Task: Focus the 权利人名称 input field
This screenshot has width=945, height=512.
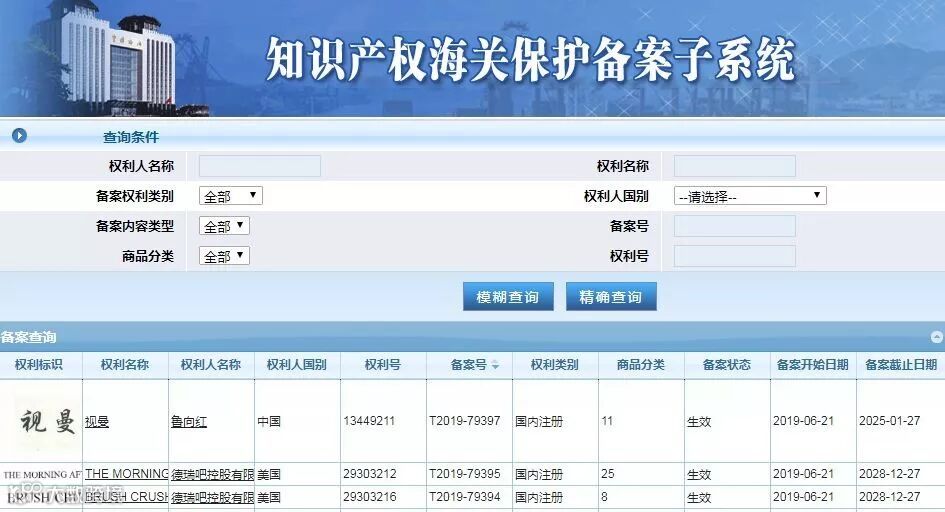Action: tap(260, 166)
